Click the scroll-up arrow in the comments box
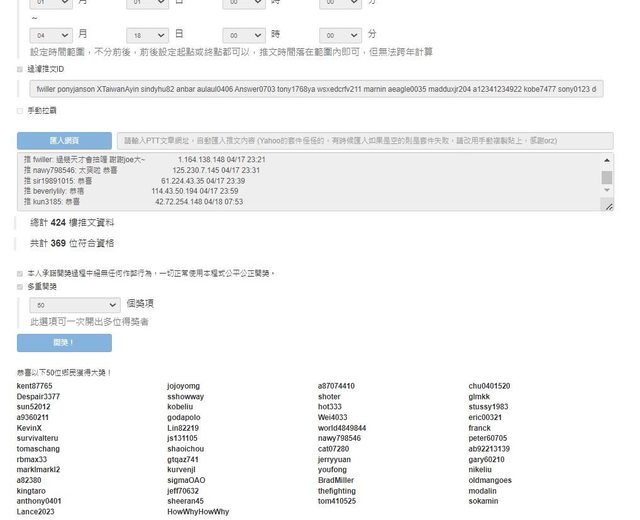The image size is (640, 520). (x=606, y=160)
